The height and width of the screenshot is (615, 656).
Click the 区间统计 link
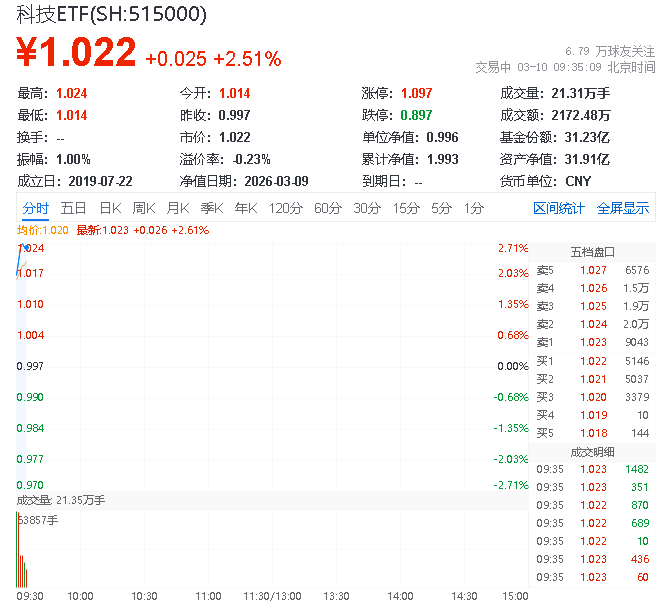pos(559,208)
